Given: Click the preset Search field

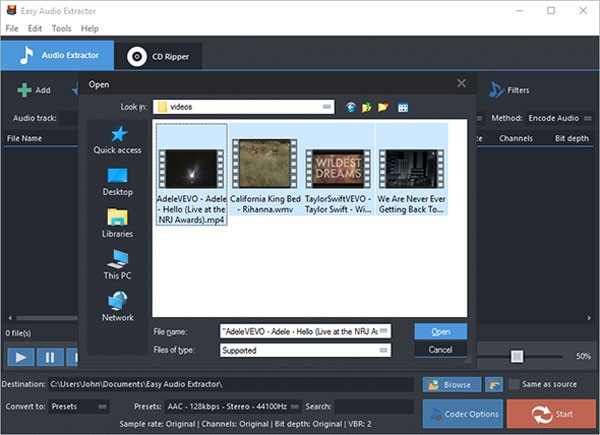Looking at the screenshot, I should pos(374,406).
